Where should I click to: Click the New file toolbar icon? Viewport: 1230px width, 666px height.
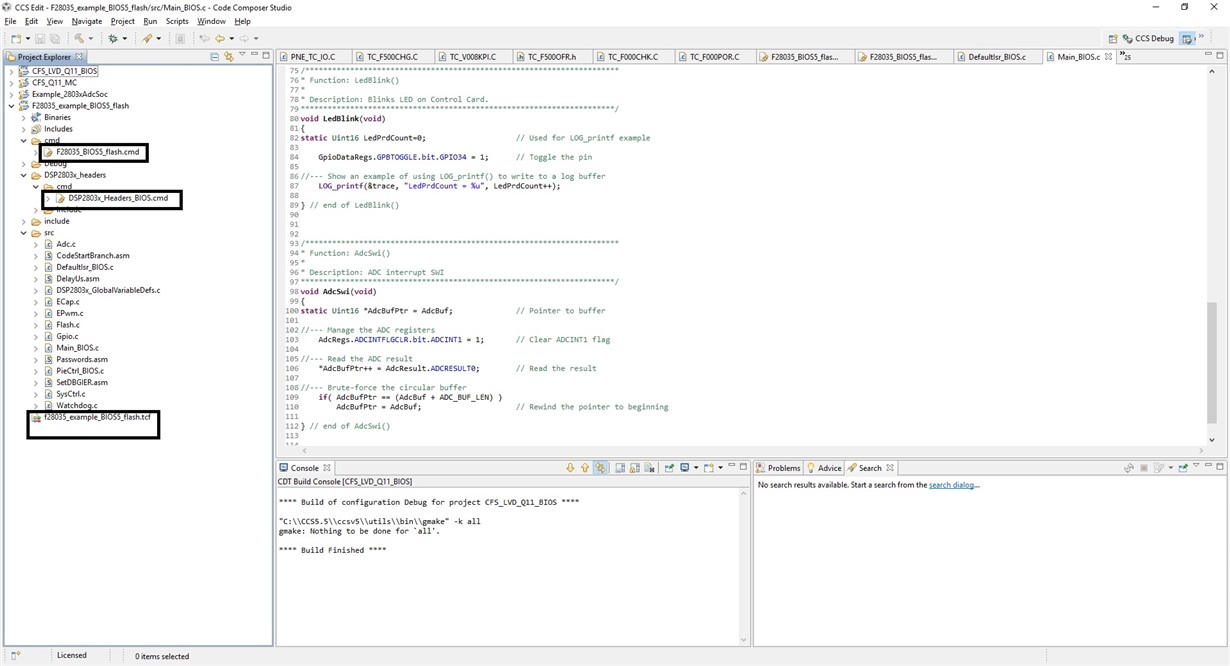click(x=16, y=39)
